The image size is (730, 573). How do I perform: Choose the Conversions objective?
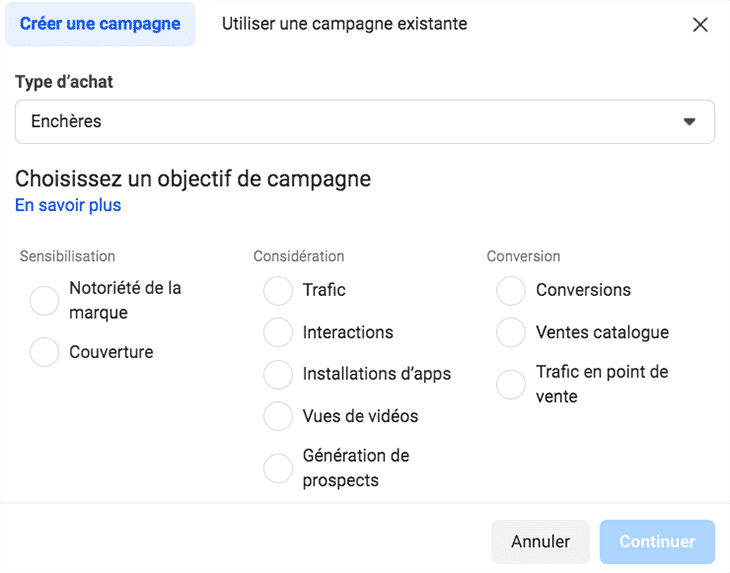(511, 291)
